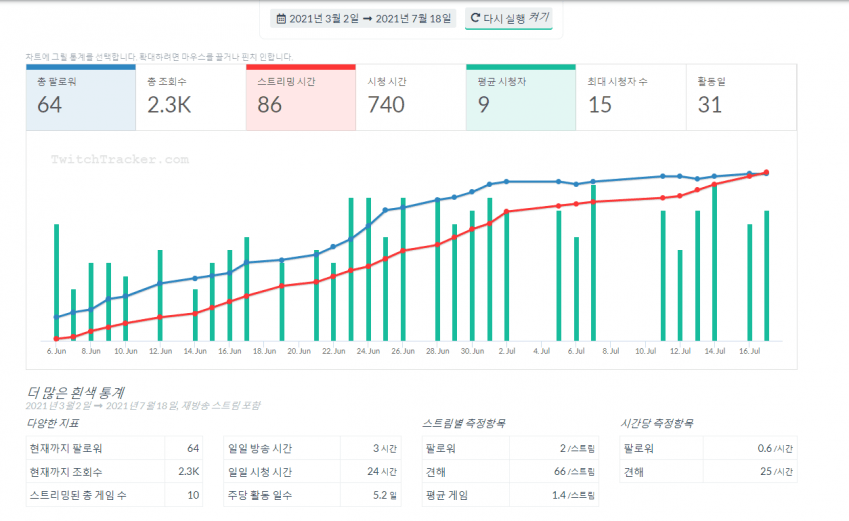Click the calendar icon in the date range
The height and width of the screenshot is (521, 849).
[281, 19]
